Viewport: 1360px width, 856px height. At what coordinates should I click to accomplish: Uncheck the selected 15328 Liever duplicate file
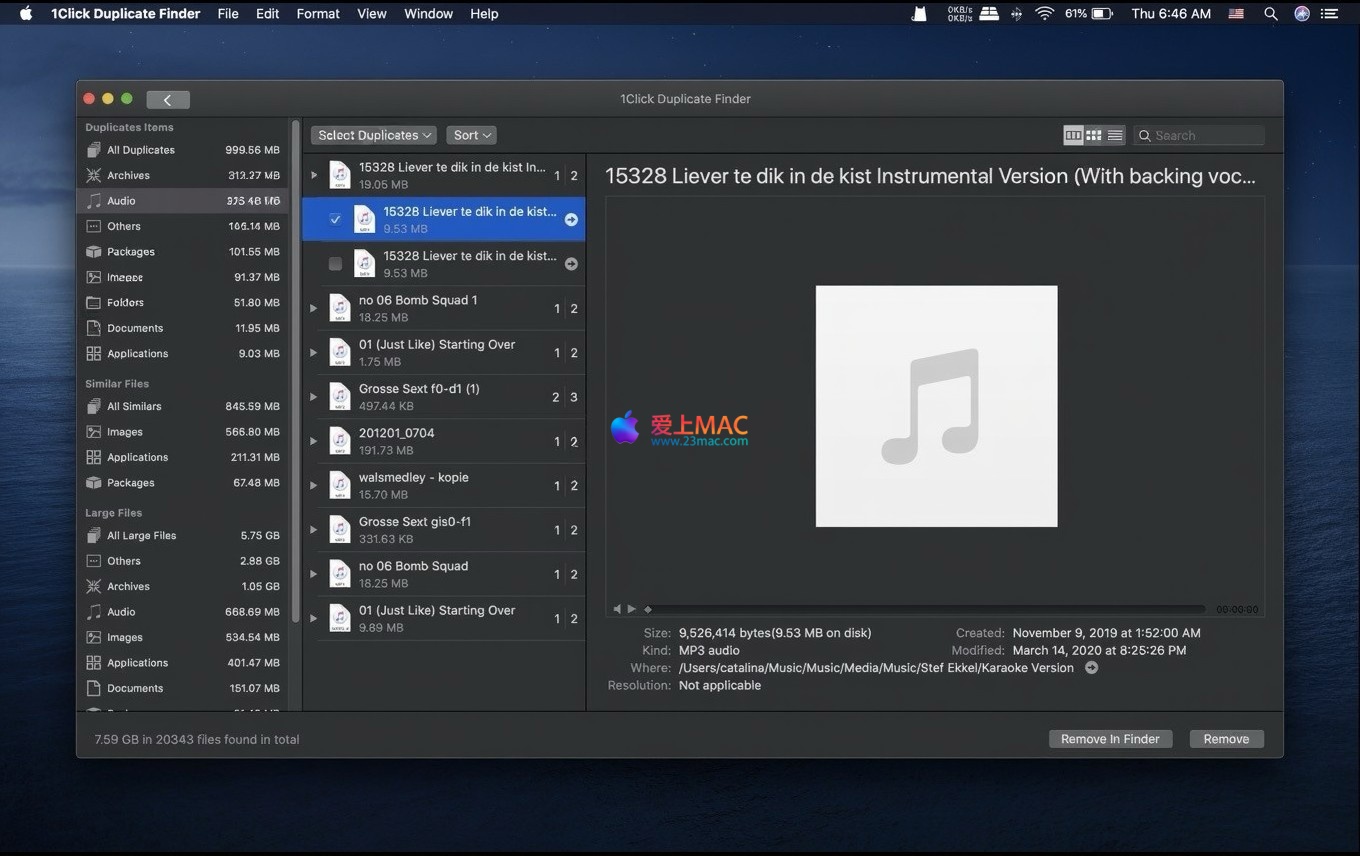pos(335,219)
